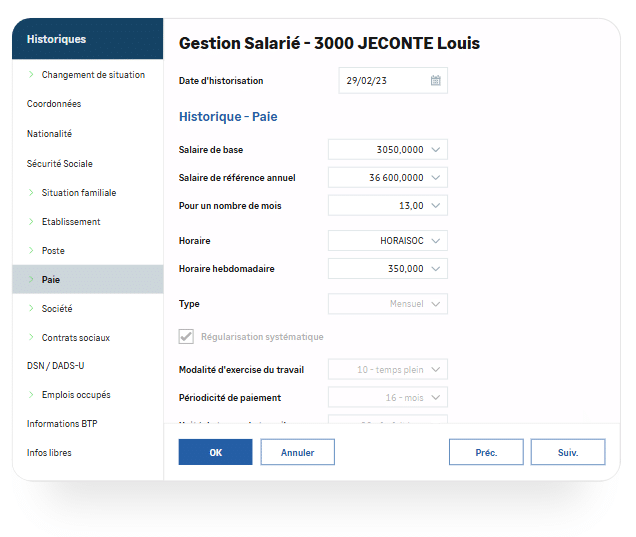Viewport: 636px width, 537px height.
Task: Open Etablissement entry
Action: coord(71,222)
